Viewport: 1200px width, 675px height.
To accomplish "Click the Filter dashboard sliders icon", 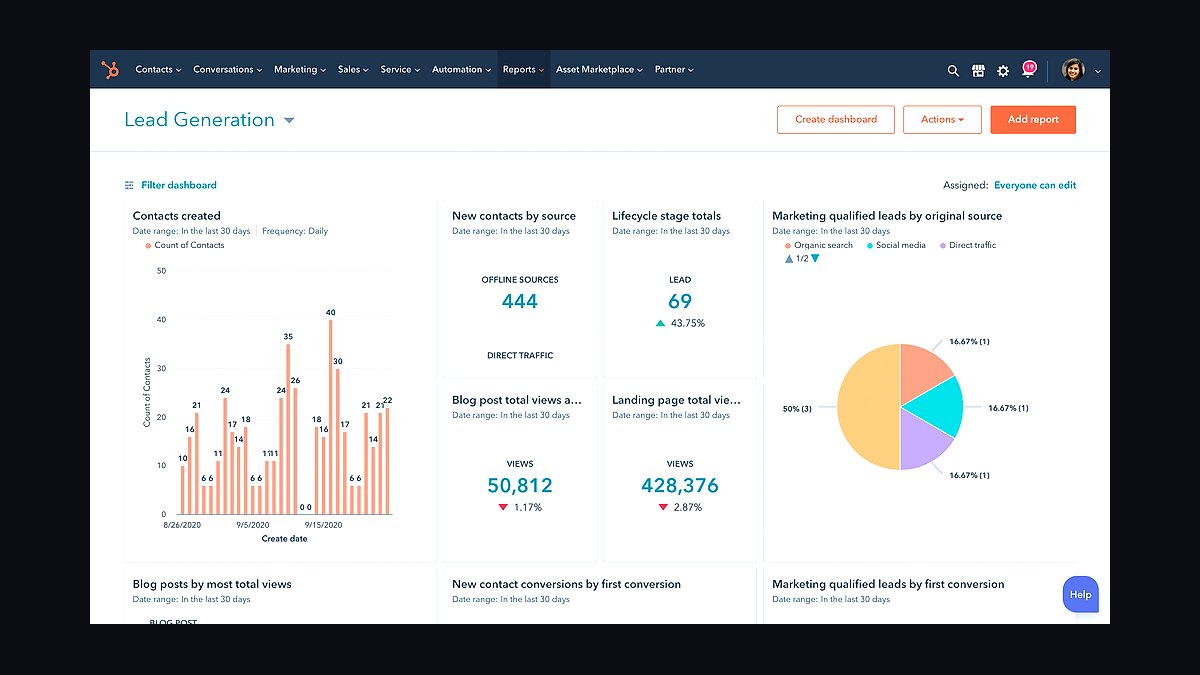I will pos(129,185).
